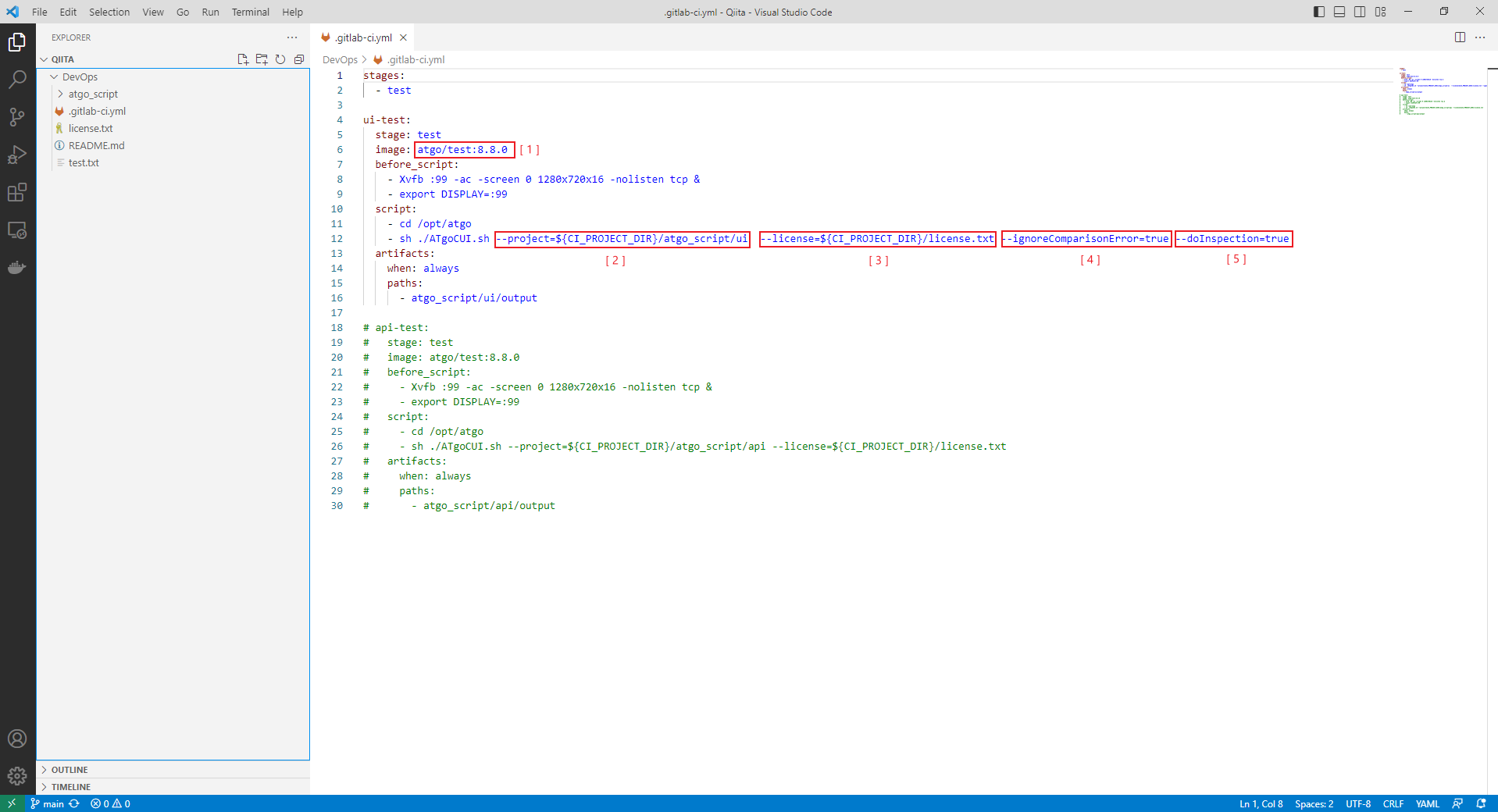This screenshot has width=1498, height=812.
Task: Toggle the primary side bar layout button
Action: pyautogui.click(x=1319, y=12)
